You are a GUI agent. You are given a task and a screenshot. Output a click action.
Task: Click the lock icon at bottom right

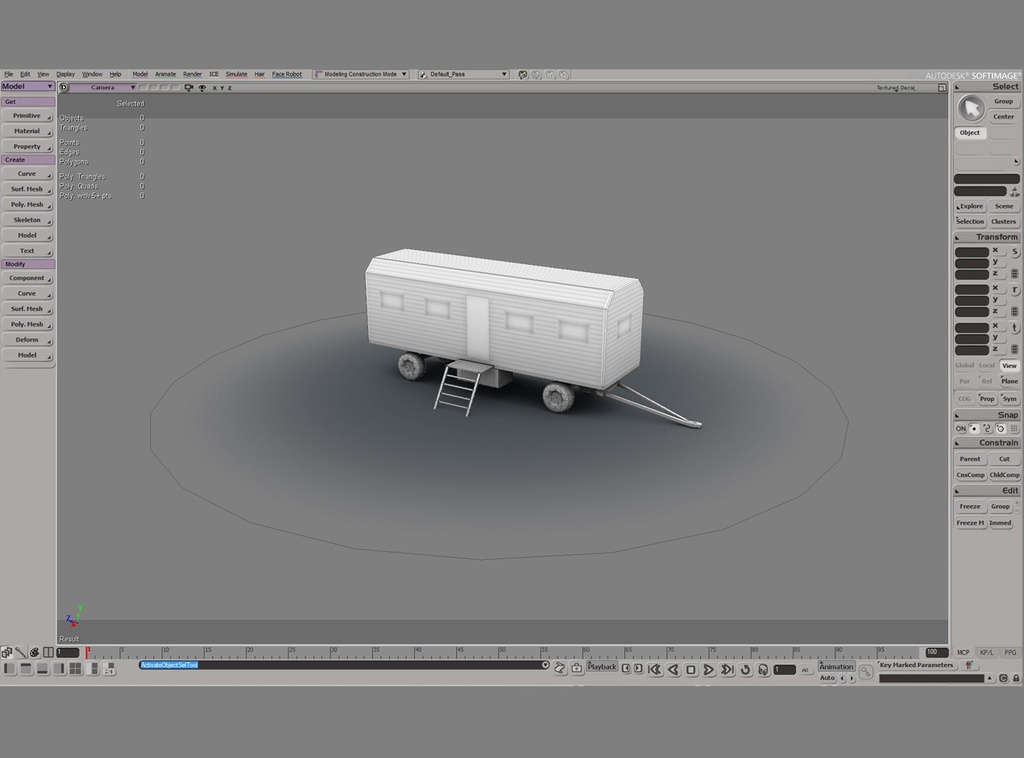click(x=1016, y=679)
